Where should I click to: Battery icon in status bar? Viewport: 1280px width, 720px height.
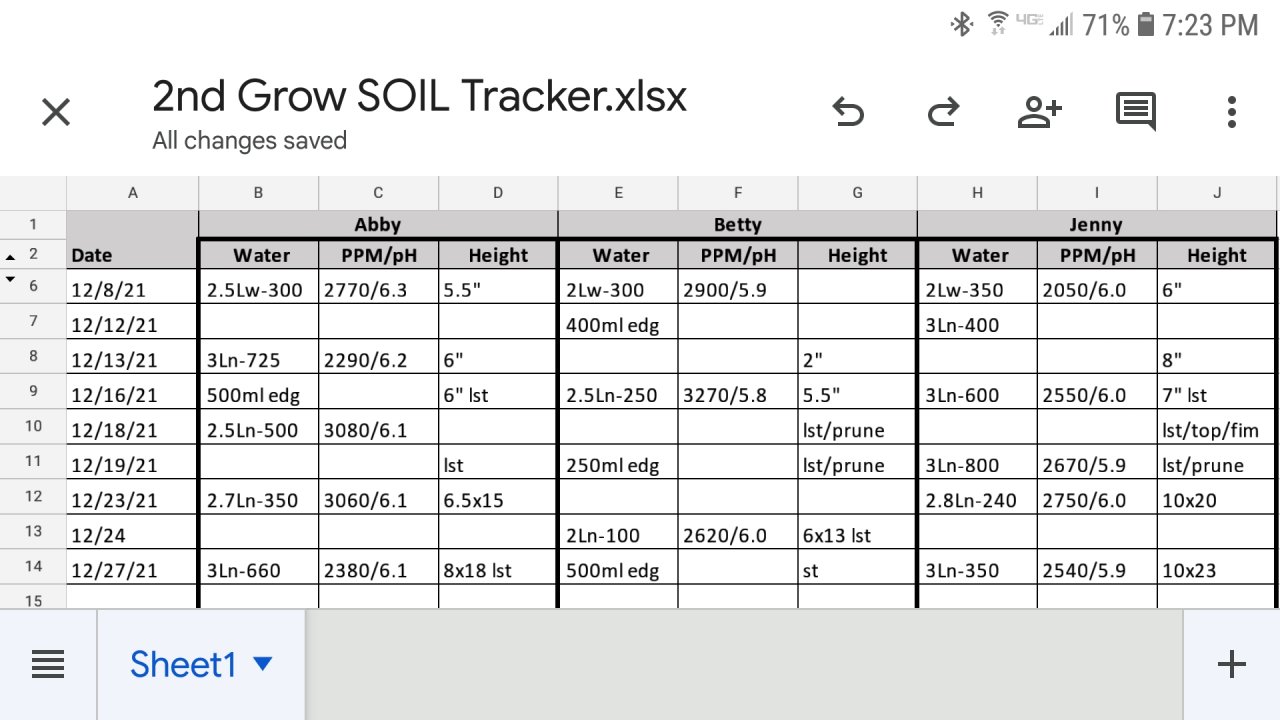pos(1146,24)
